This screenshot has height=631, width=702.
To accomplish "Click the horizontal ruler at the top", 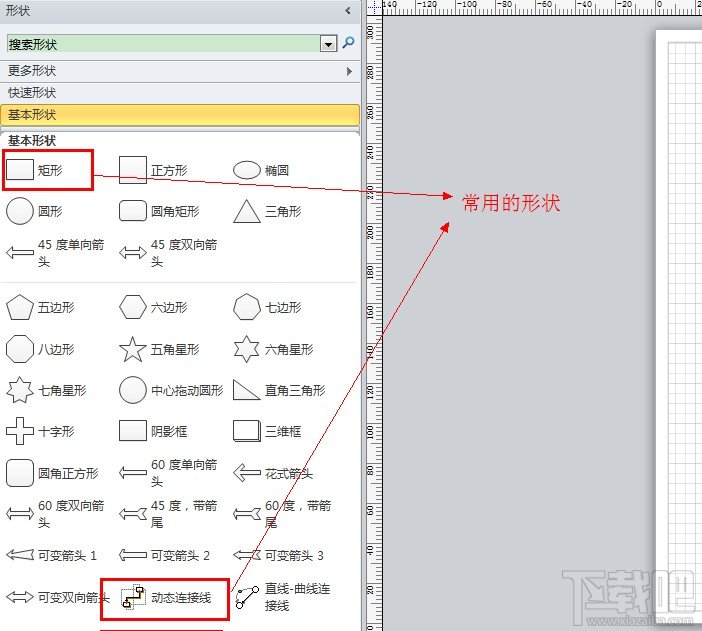I will [x=542, y=7].
